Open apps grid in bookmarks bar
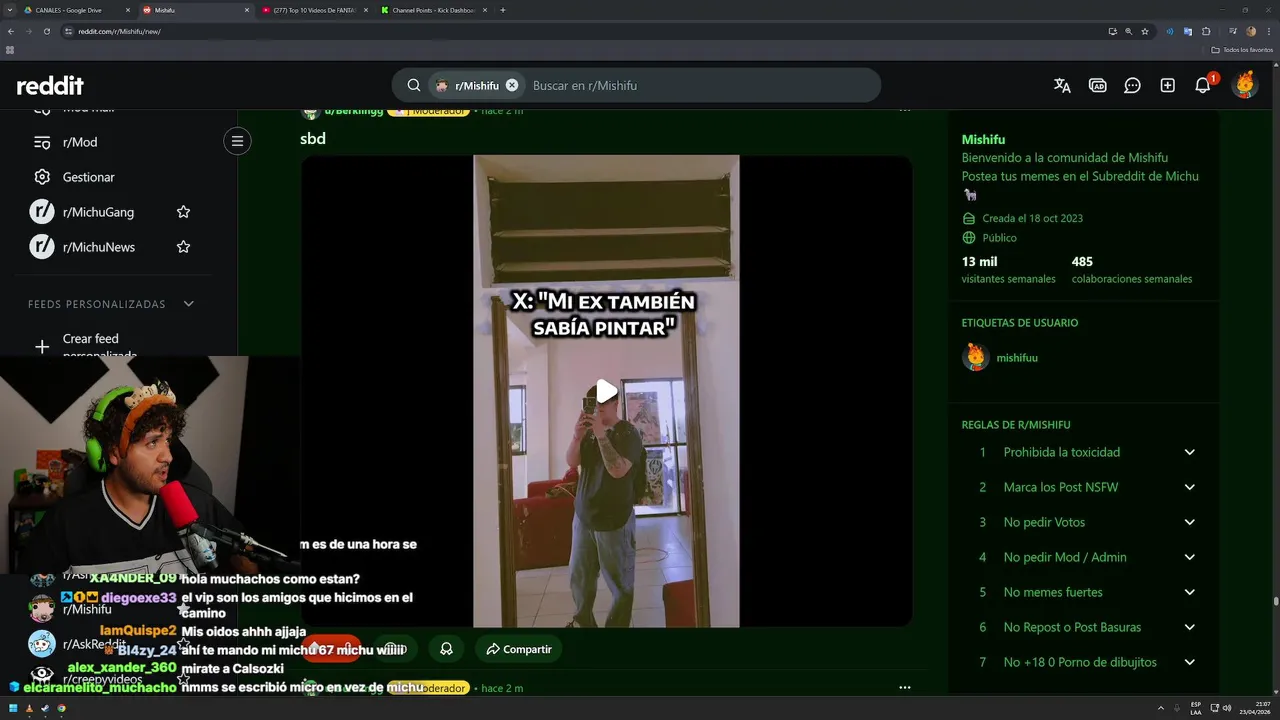The image size is (1280, 720). [x=10, y=49]
